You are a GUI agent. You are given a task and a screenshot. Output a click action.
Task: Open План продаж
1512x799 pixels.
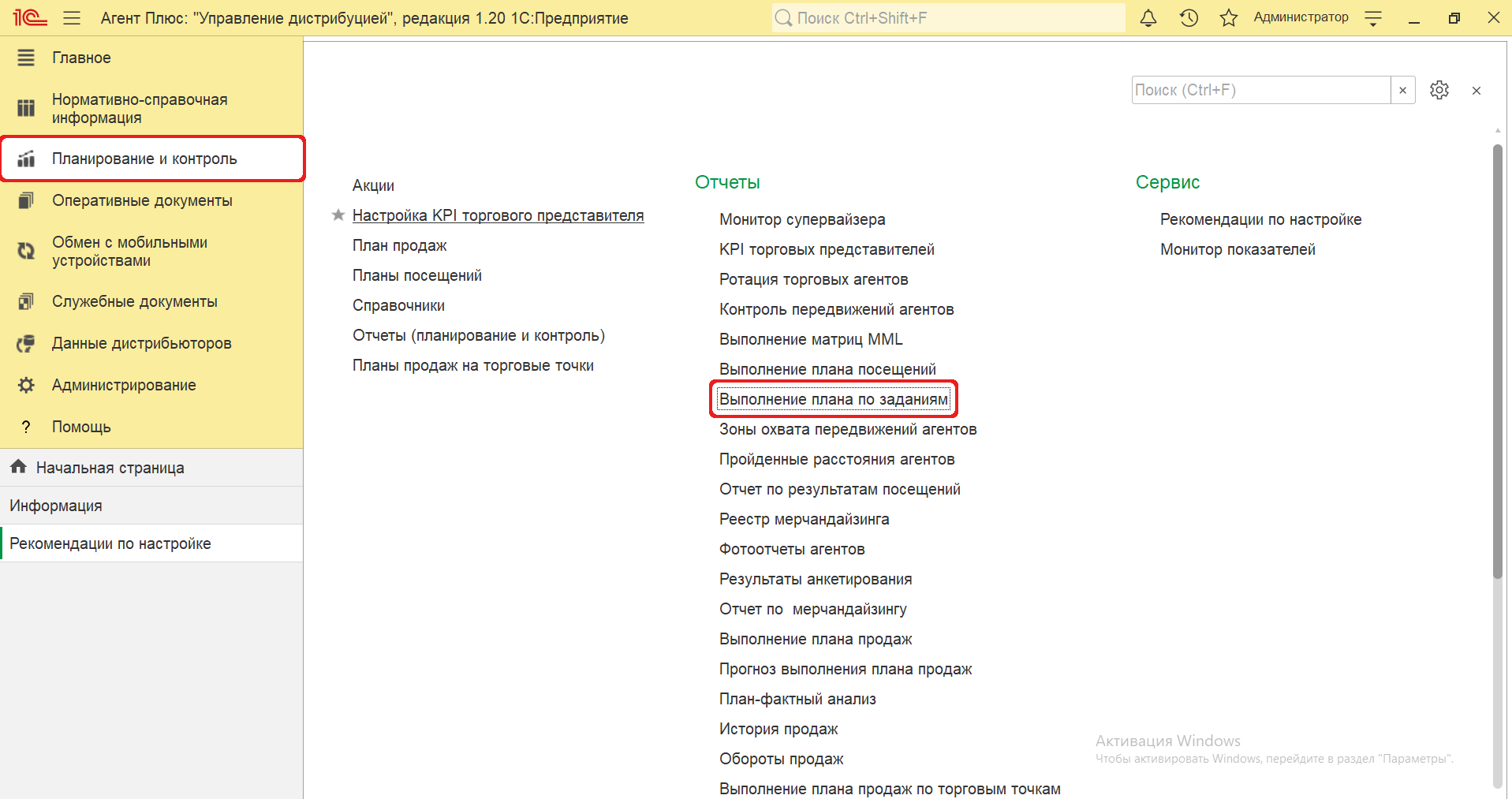(399, 245)
